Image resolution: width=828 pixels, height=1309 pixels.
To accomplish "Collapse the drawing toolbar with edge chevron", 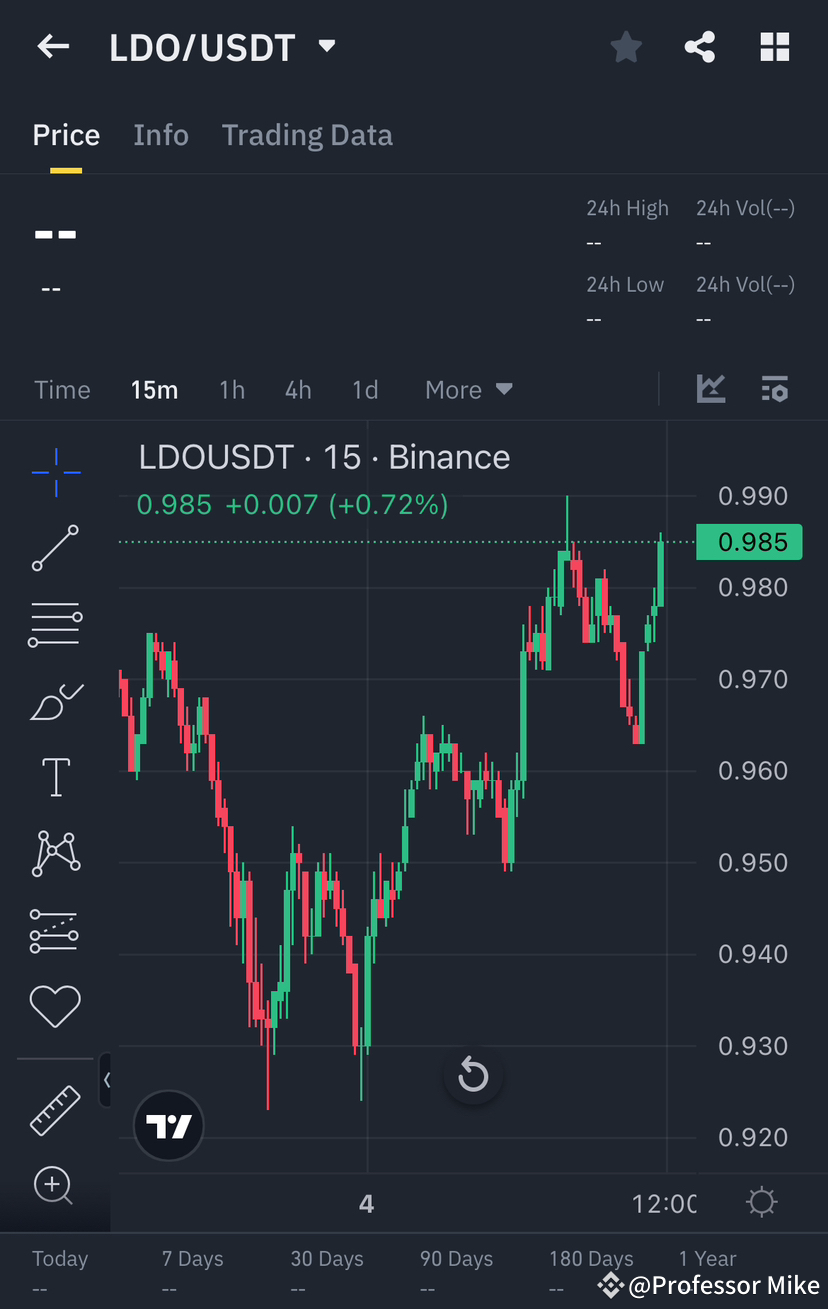I will click(107, 1080).
